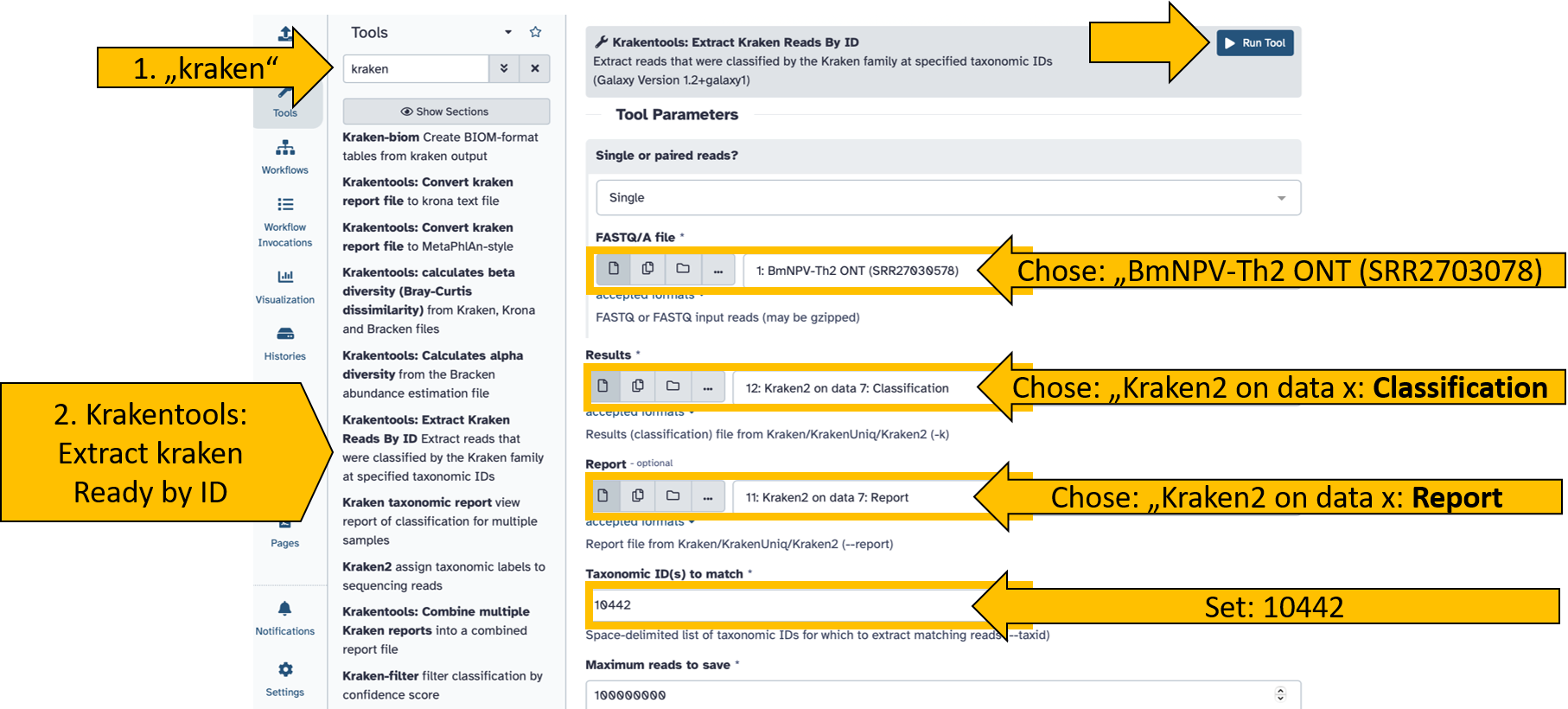Select multiple datasets icon for FASTQ/A file
Viewport: 1568px width, 709px height.
[x=648, y=269]
